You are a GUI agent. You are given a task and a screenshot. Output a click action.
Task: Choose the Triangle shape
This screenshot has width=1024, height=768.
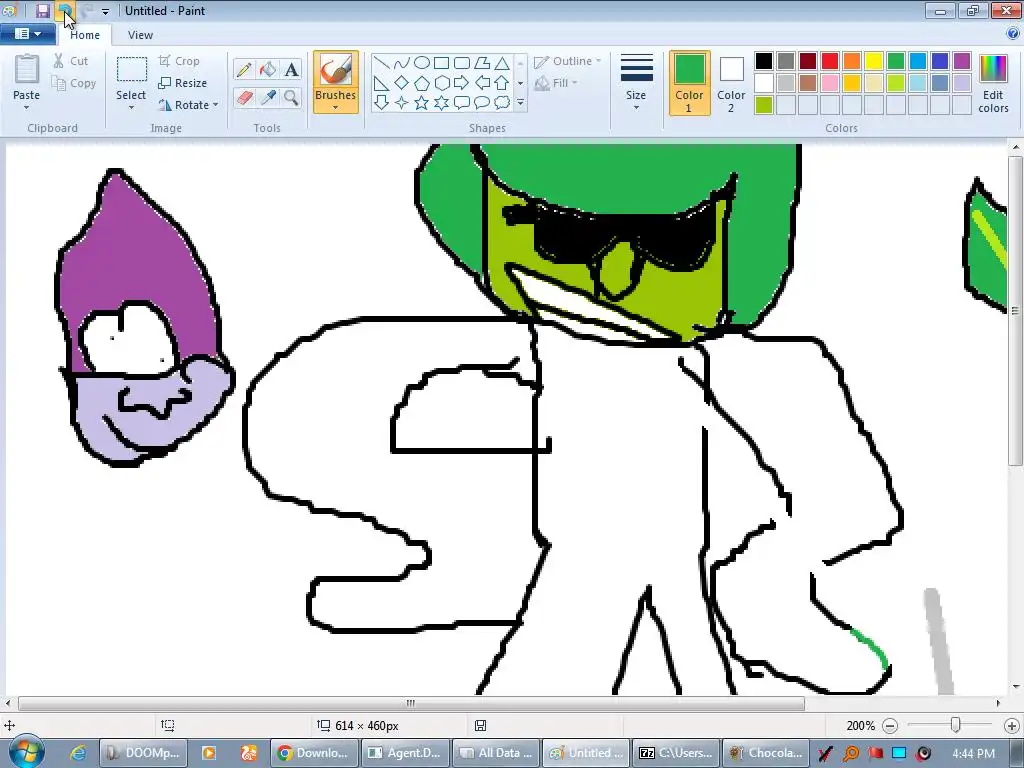click(x=502, y=63)
